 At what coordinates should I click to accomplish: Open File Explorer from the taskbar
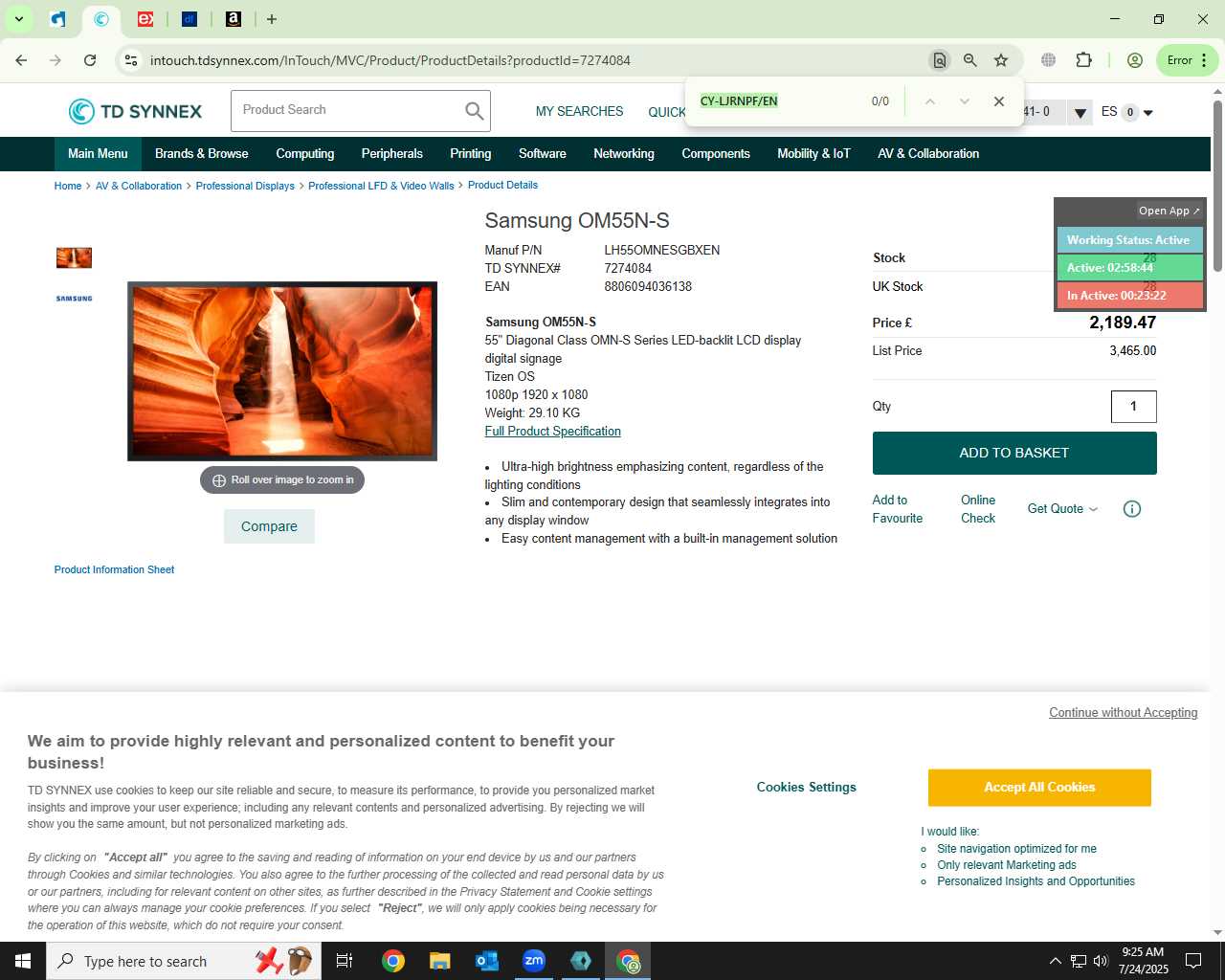[x=439, y=961]
